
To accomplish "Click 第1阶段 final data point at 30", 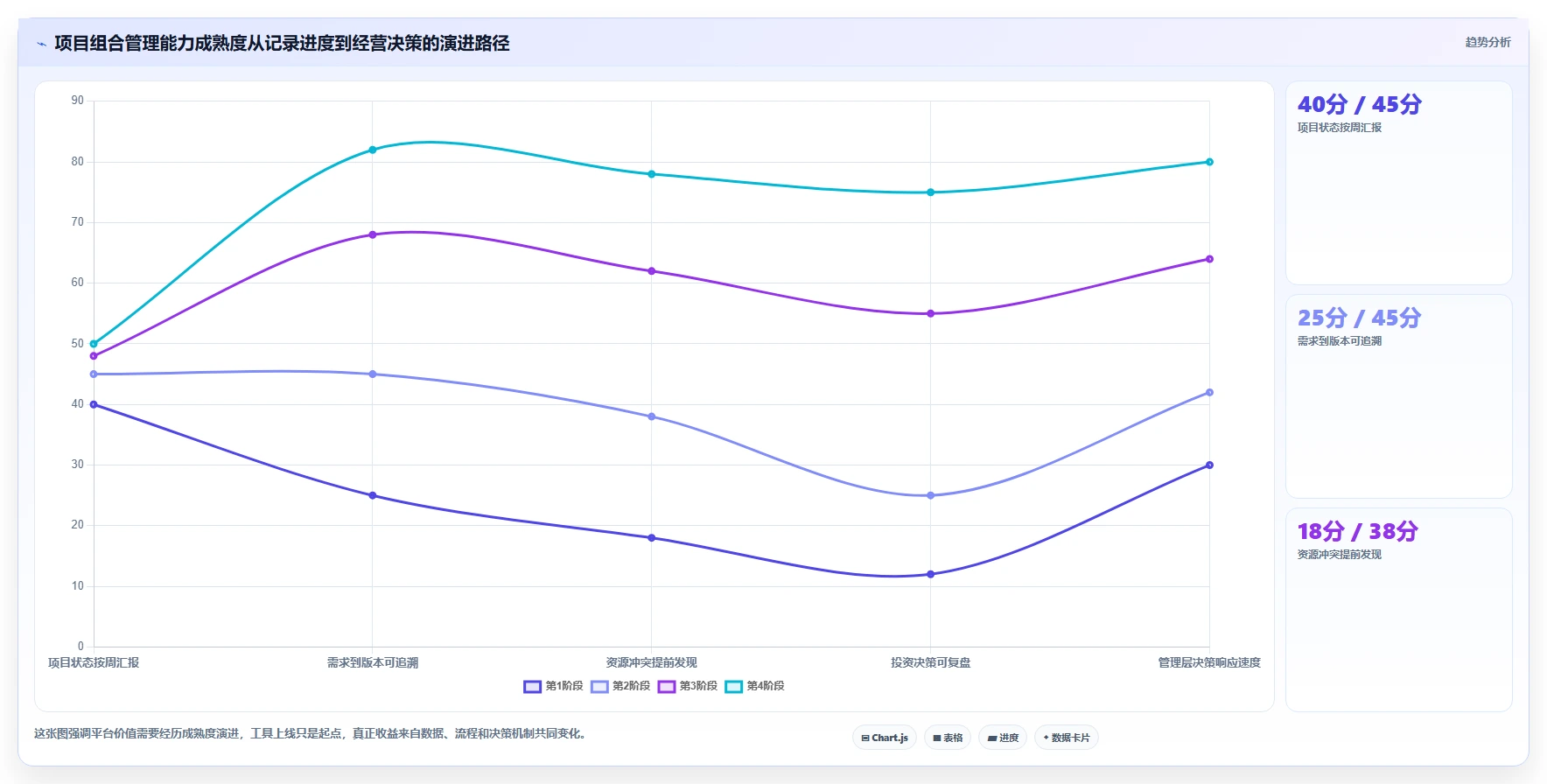I will coord(1209,465).
